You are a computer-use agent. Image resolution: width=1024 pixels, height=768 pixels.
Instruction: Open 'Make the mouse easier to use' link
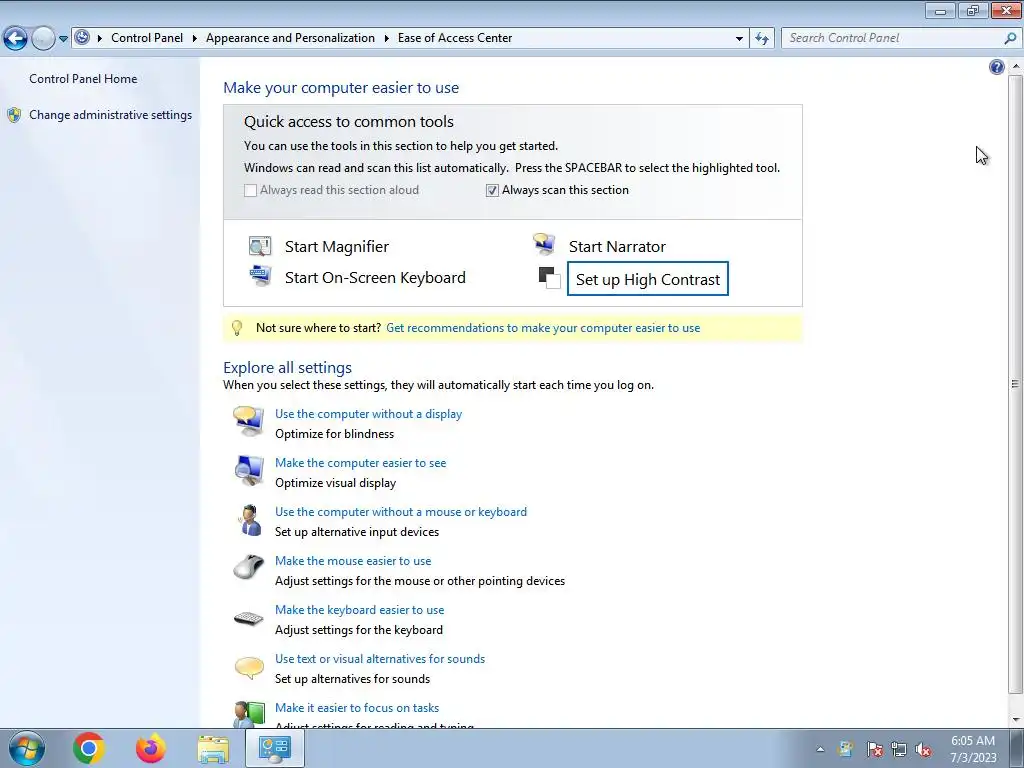coord(353,561)
